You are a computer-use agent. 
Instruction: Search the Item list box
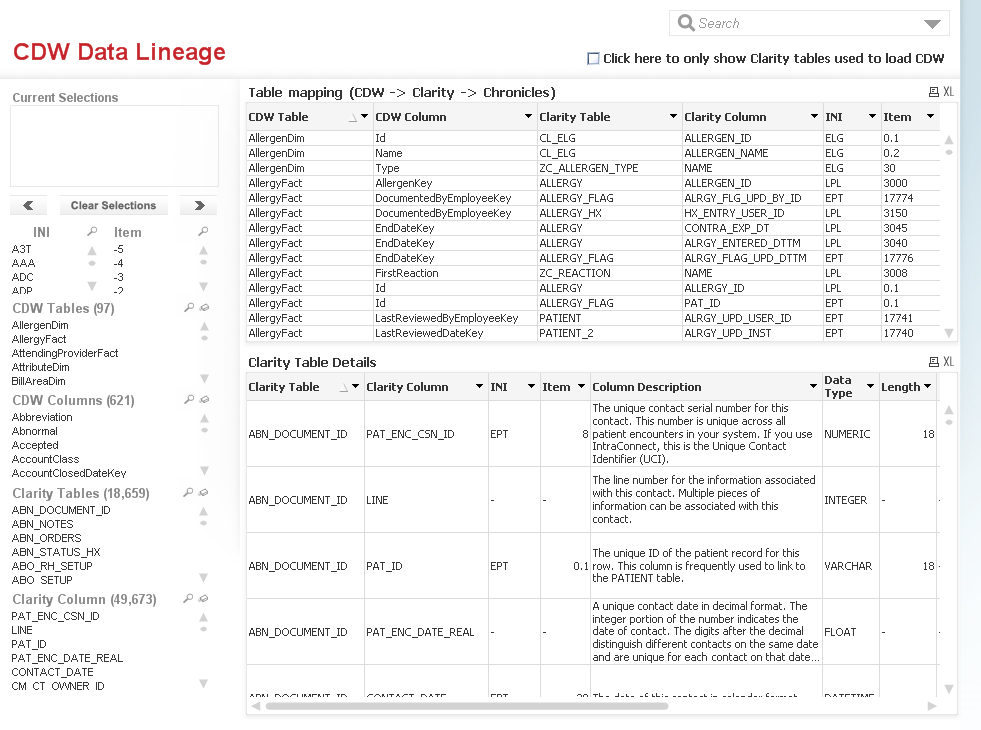click(203, 232)
